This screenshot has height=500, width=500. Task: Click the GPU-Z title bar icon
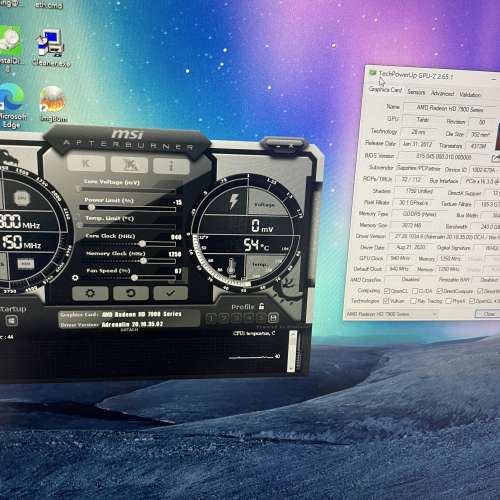tap(373, 73)
